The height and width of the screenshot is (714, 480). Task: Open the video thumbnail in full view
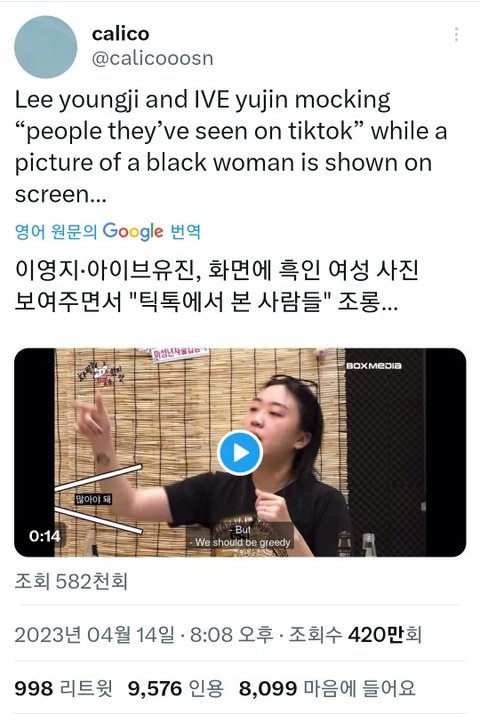tap(240, 452)
